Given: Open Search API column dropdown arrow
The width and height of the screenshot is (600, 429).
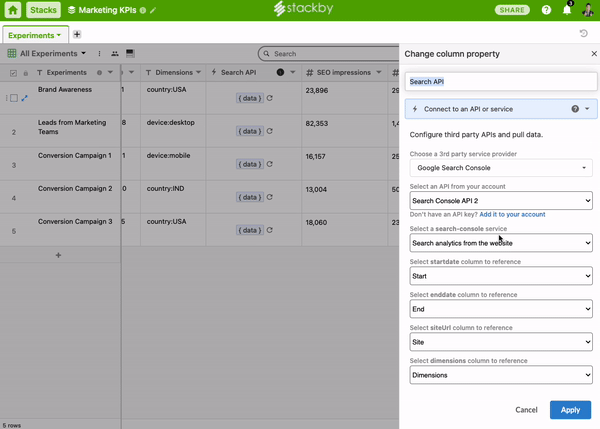Looking at the screenshot, I should (x=293, y=72).
